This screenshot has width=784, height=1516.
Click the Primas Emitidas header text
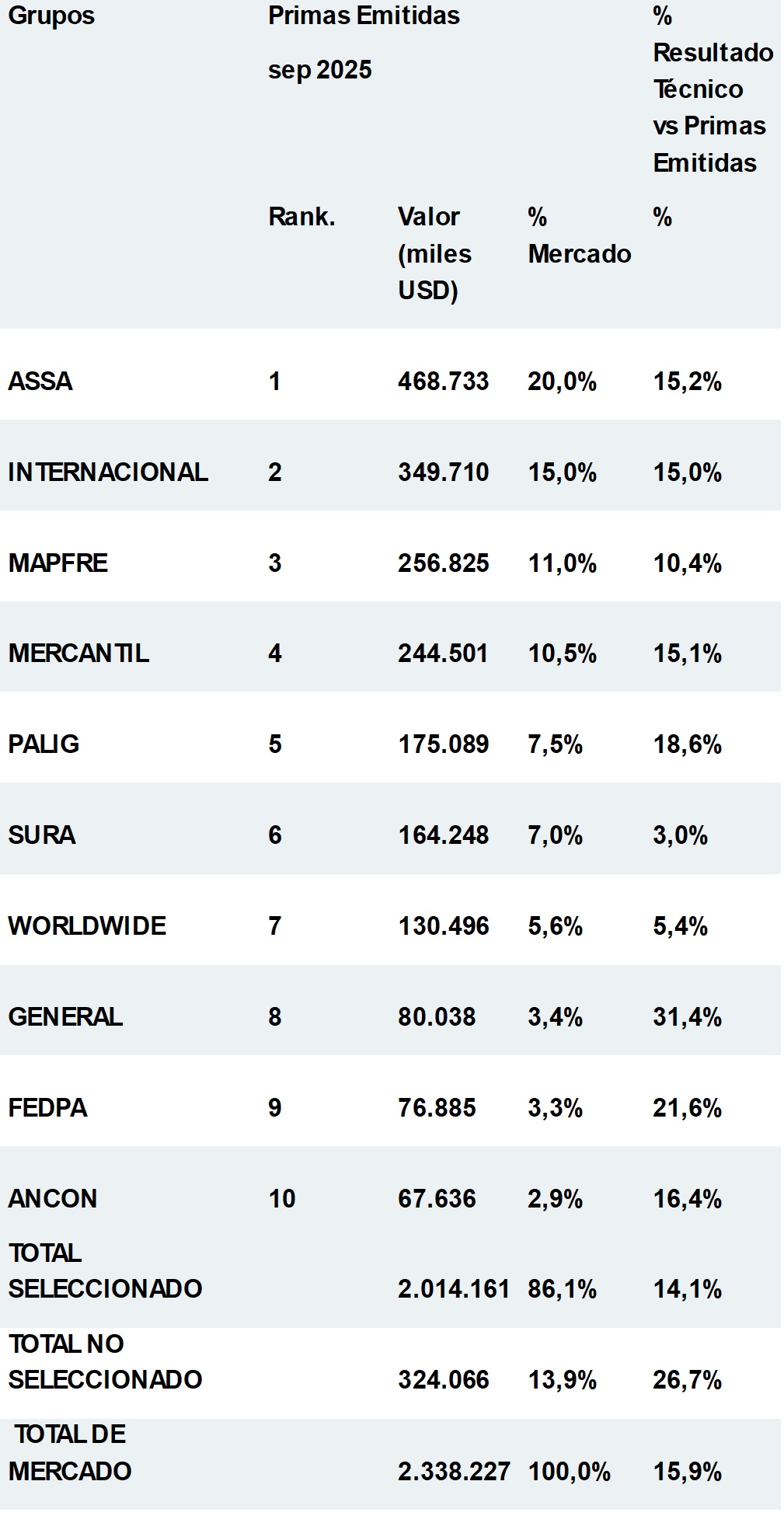pos(364,16)
